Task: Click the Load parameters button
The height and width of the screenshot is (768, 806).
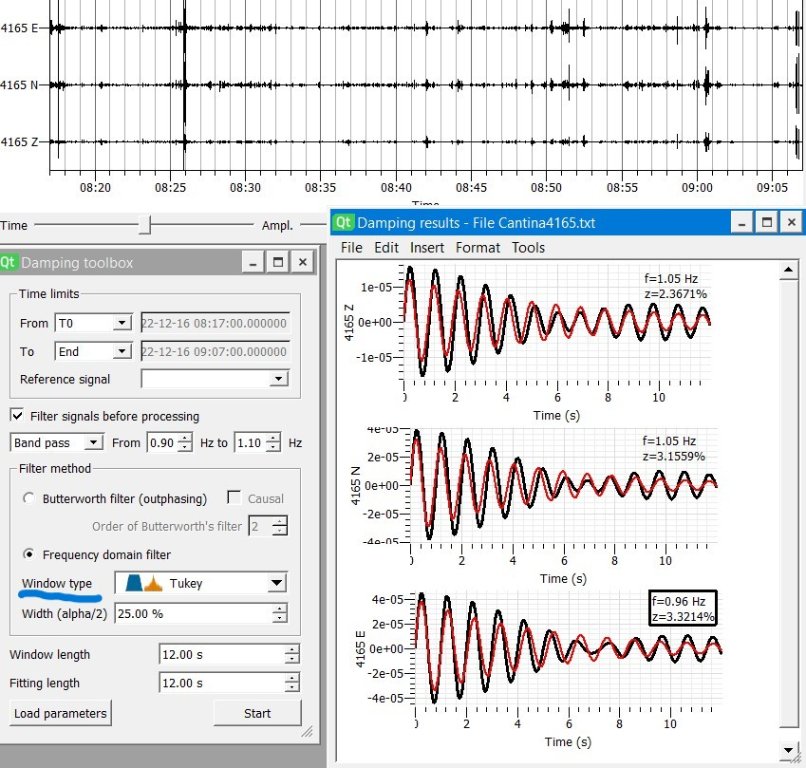Action: pos(60,713)
